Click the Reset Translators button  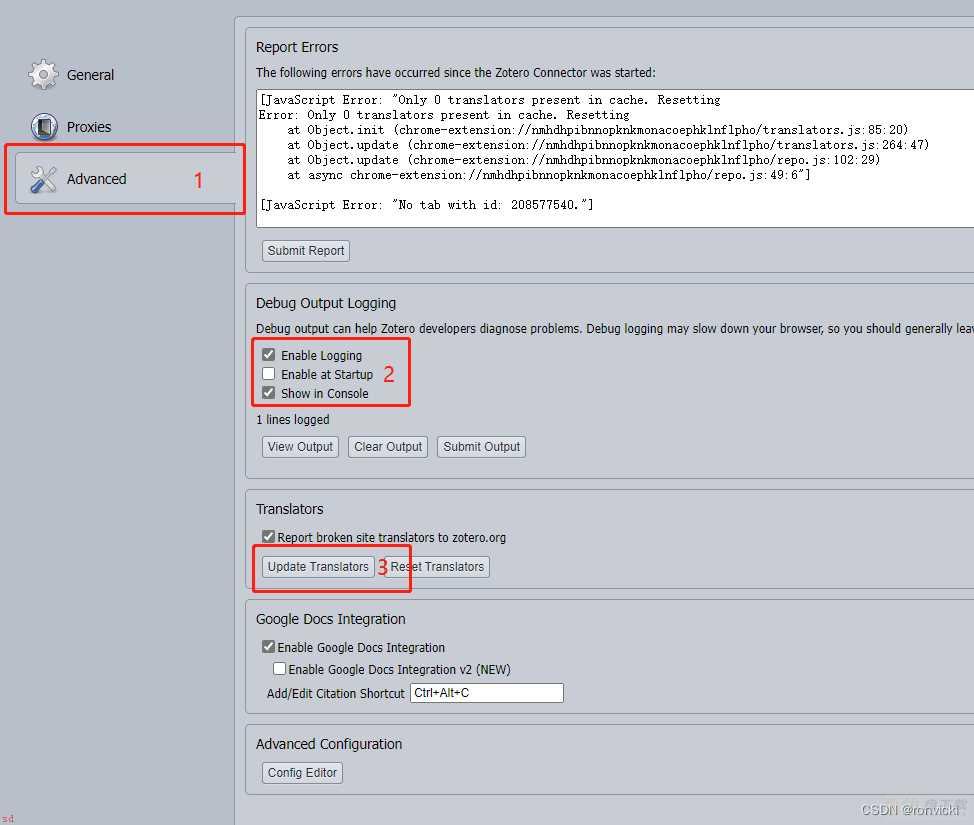pos(437,567)
